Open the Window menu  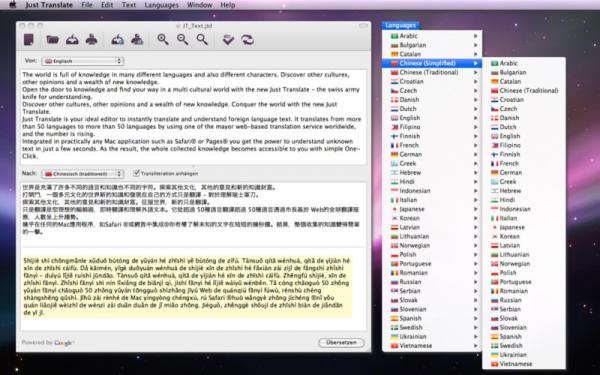pos(199,5)
